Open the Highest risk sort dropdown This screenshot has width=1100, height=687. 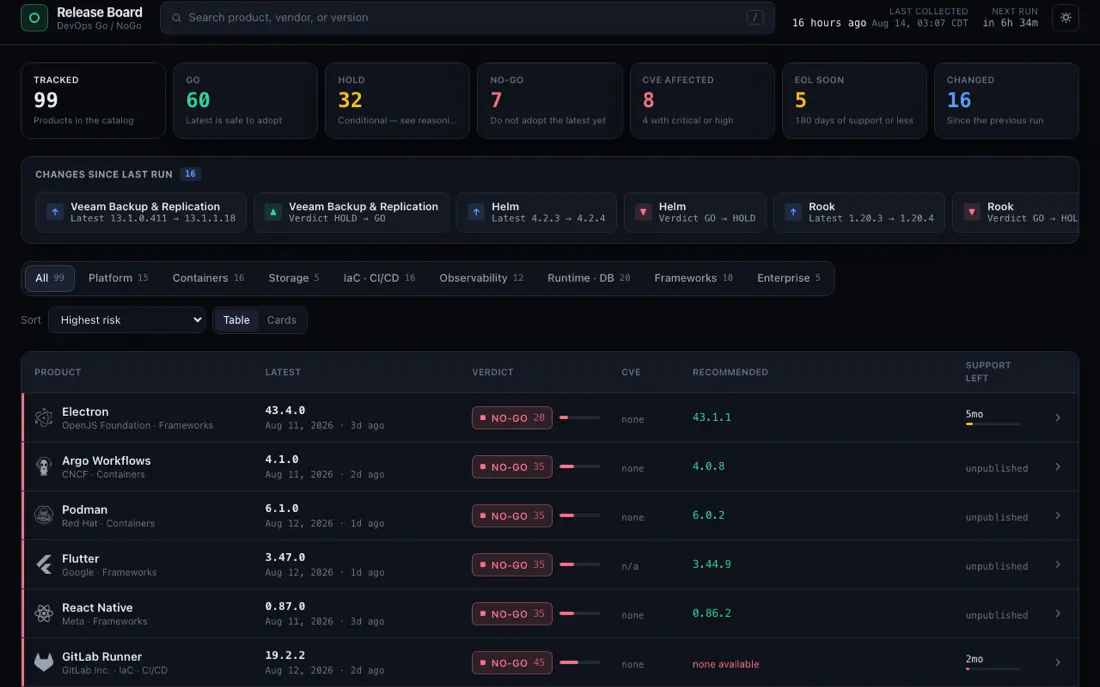pos(127,320)
